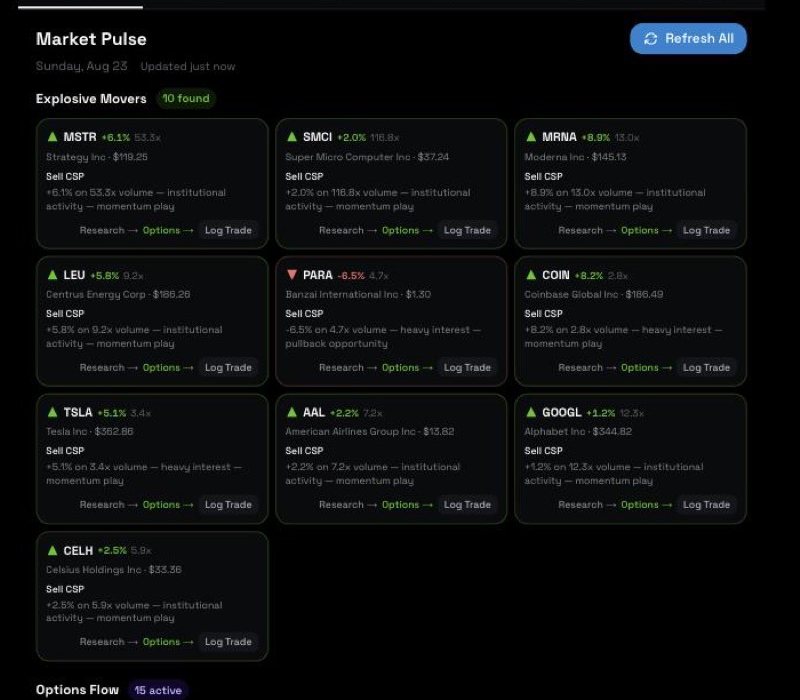This screenshot has height=700, width=800.
Task: Click the up-triangle icon beside MRNA
Action: (x=531, y=137)
